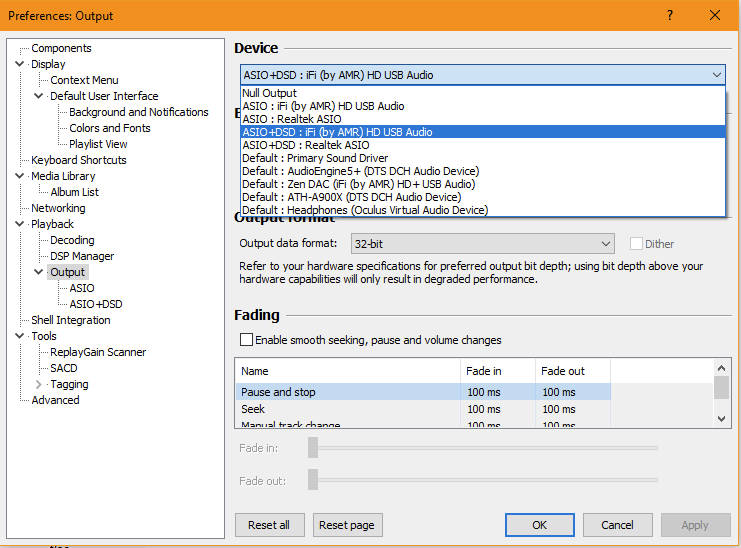Collapse the Display tree node
This screenshot has width=741, height=548.
point(20,64)
